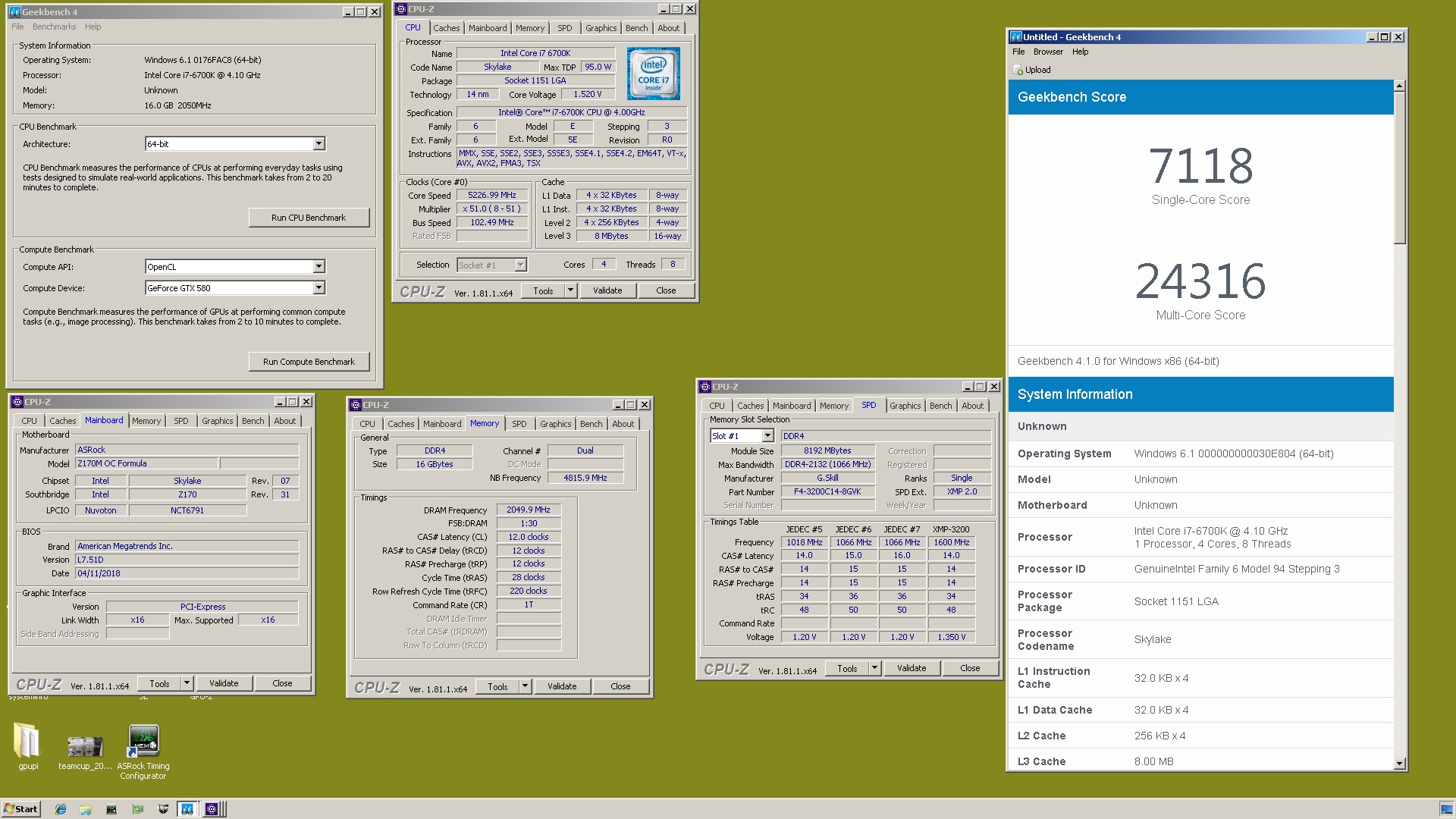Click Validate in the top CPU-Z CPU window
Viewport: 1456px width, 819px height.
point(607,290)
